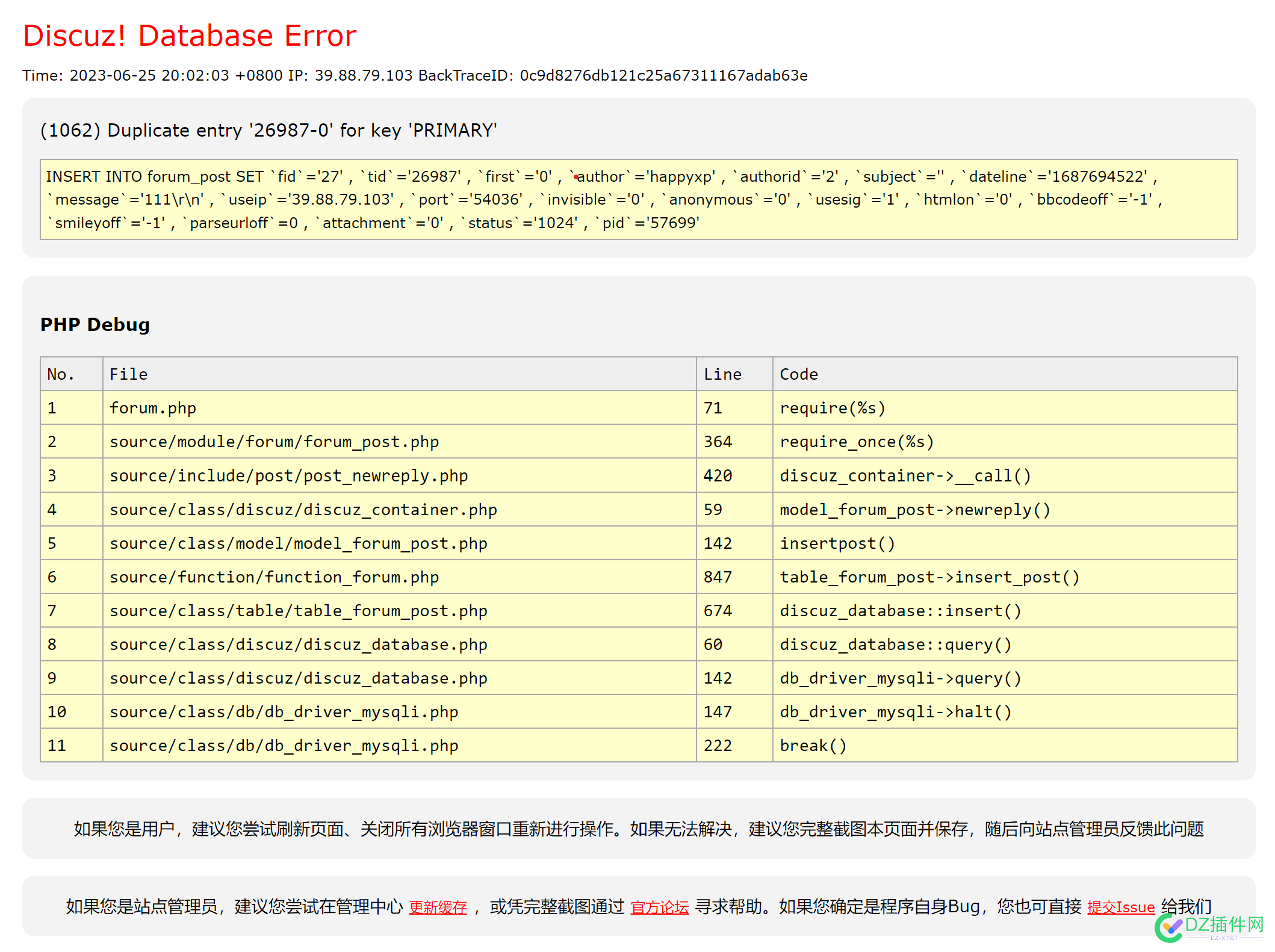This screenshot has width=1275, height=952.
Task: Click line number 71 cell
Action: (734, 408)
